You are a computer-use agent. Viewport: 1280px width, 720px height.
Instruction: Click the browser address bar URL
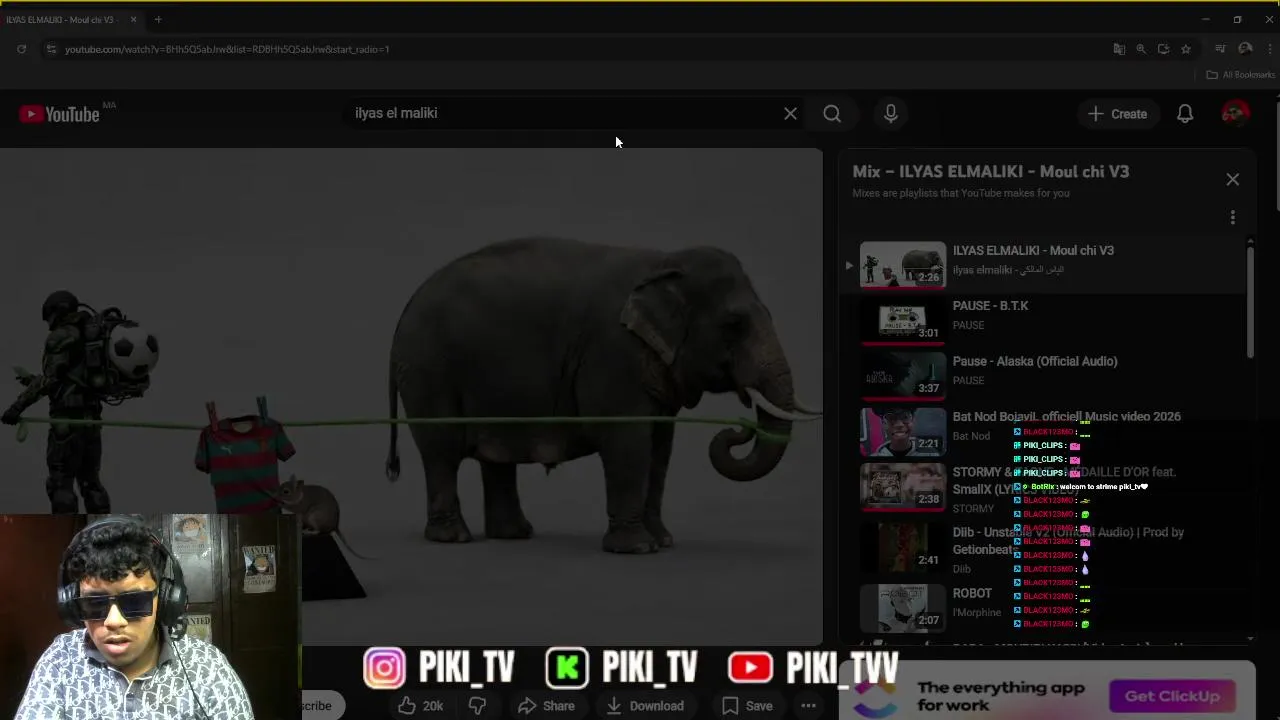point(227,49)
